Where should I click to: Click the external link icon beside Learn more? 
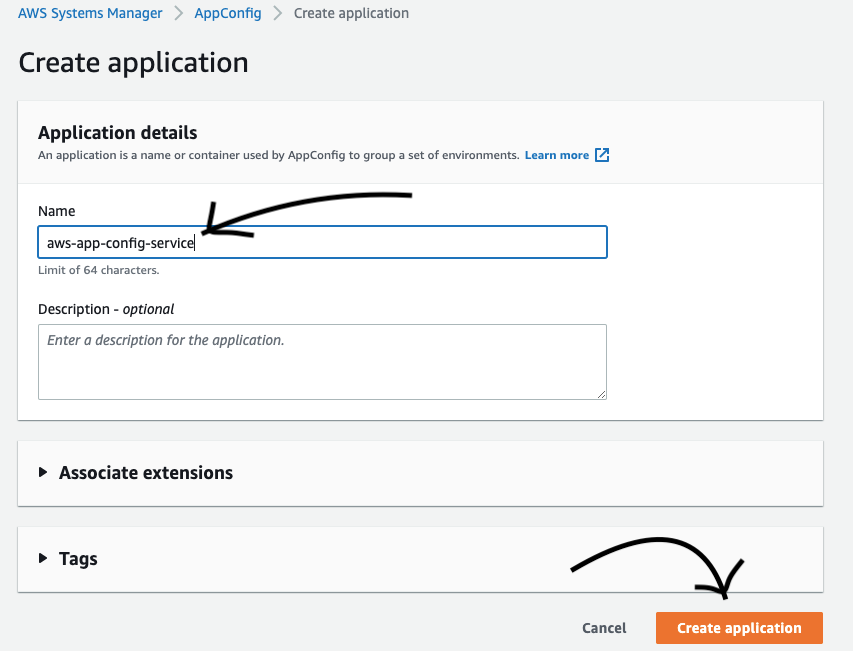coord(601,155)
